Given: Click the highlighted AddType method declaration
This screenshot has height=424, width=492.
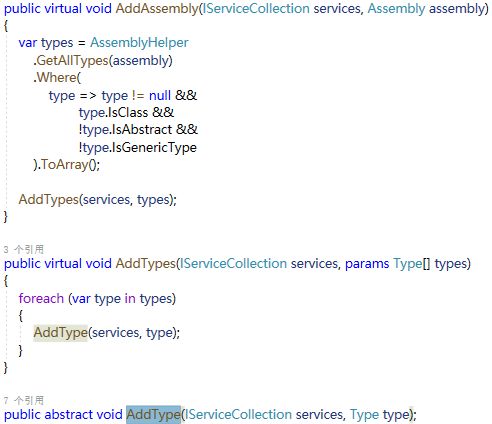Looking at the screenshot, I should point(153,414).
